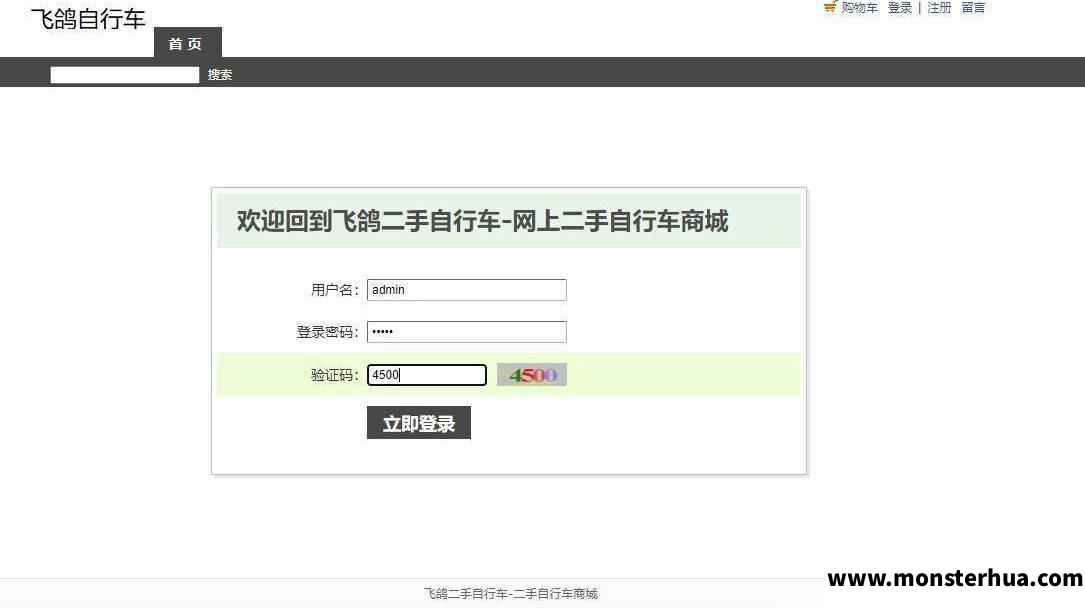Refresh the 4500 captcha image
This screenshot has height=608, width=1085.
(x=531, y=375)
